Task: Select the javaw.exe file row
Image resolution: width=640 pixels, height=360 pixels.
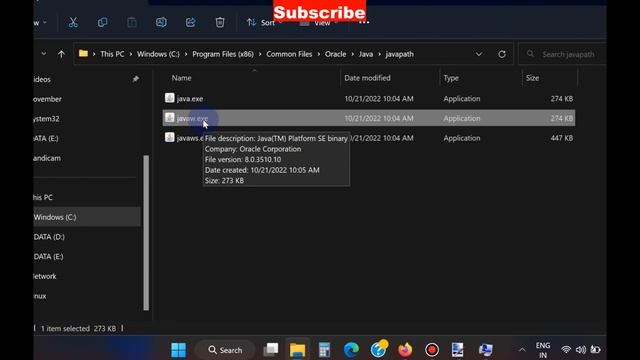Action: [x=369, y=118]
